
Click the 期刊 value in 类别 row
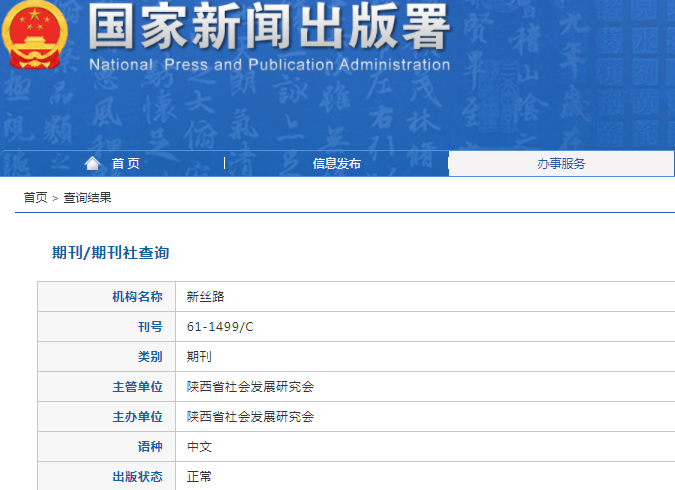[x=199, y=357]
